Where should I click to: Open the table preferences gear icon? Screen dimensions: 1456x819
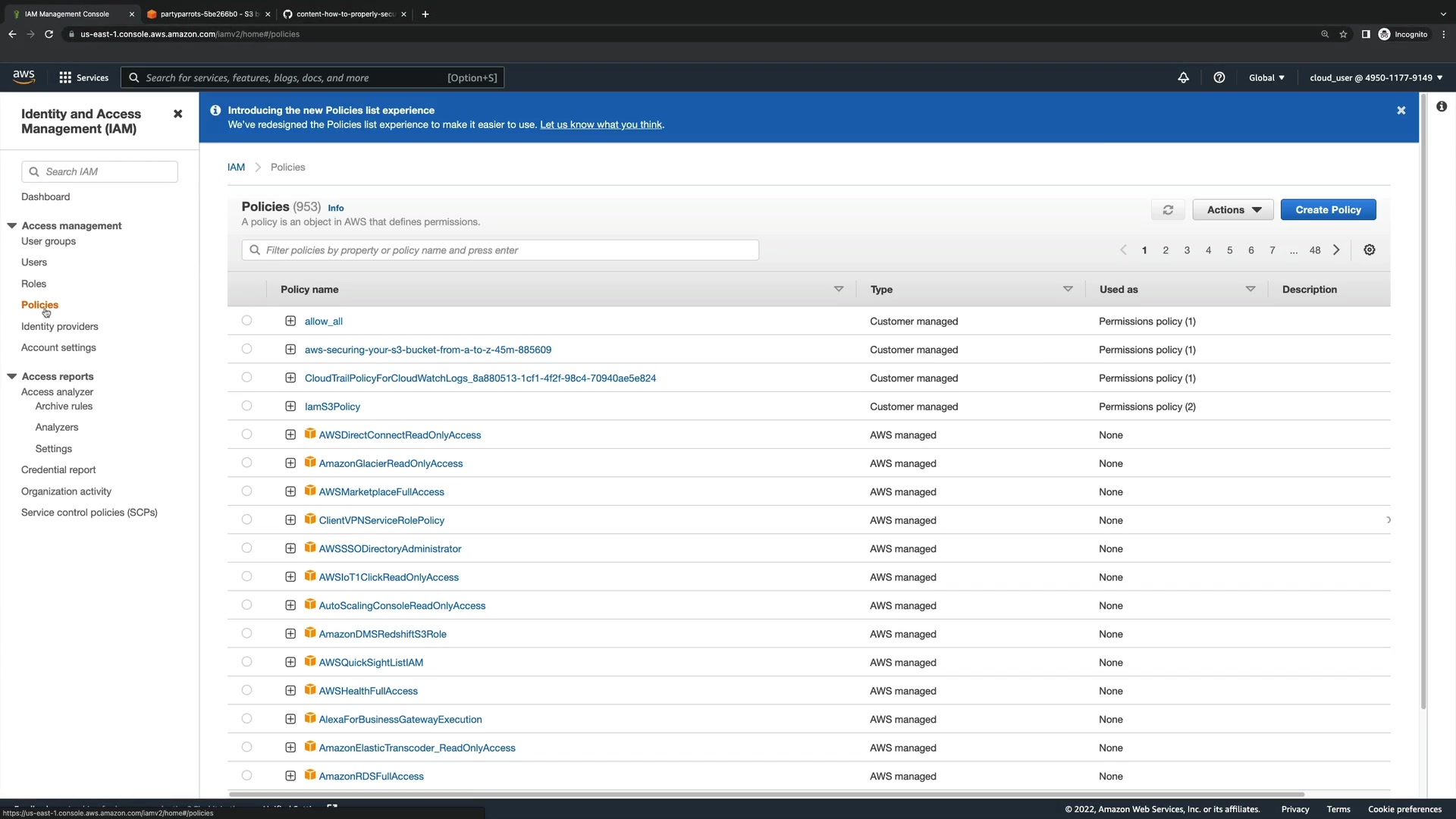point(1369,250)
